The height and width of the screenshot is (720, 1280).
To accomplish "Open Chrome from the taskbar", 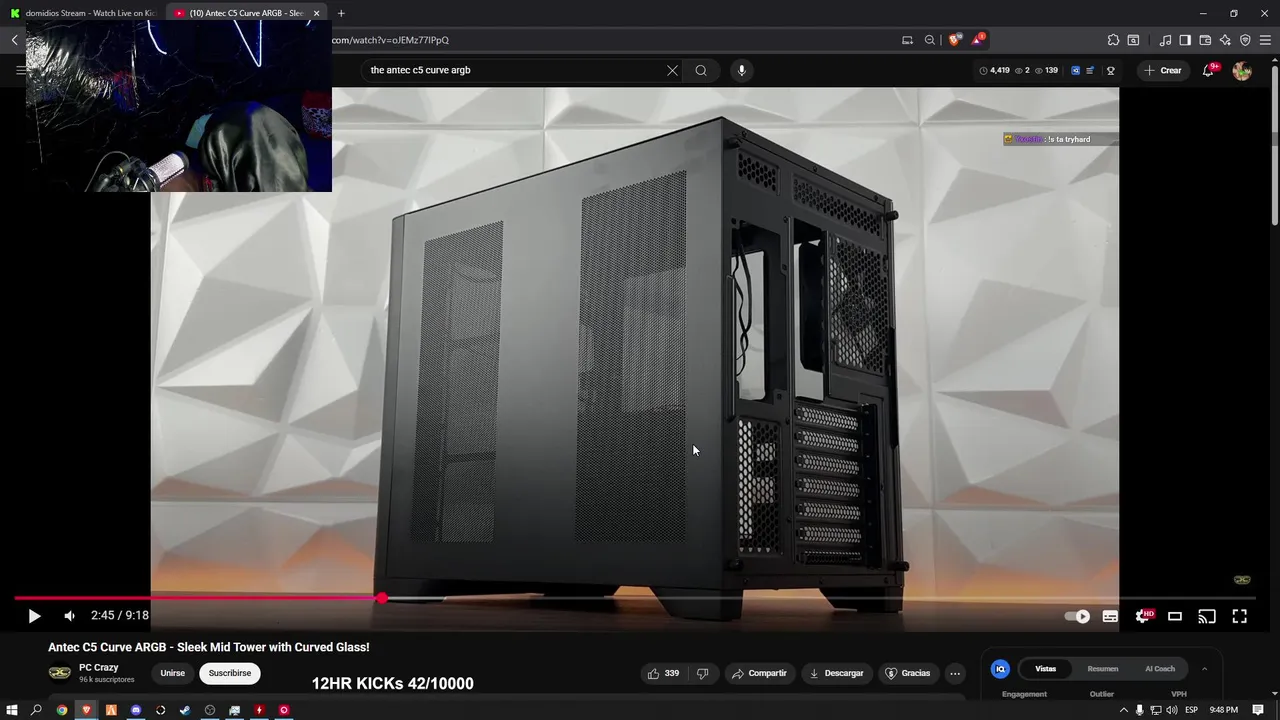I will tap(62, 710).
